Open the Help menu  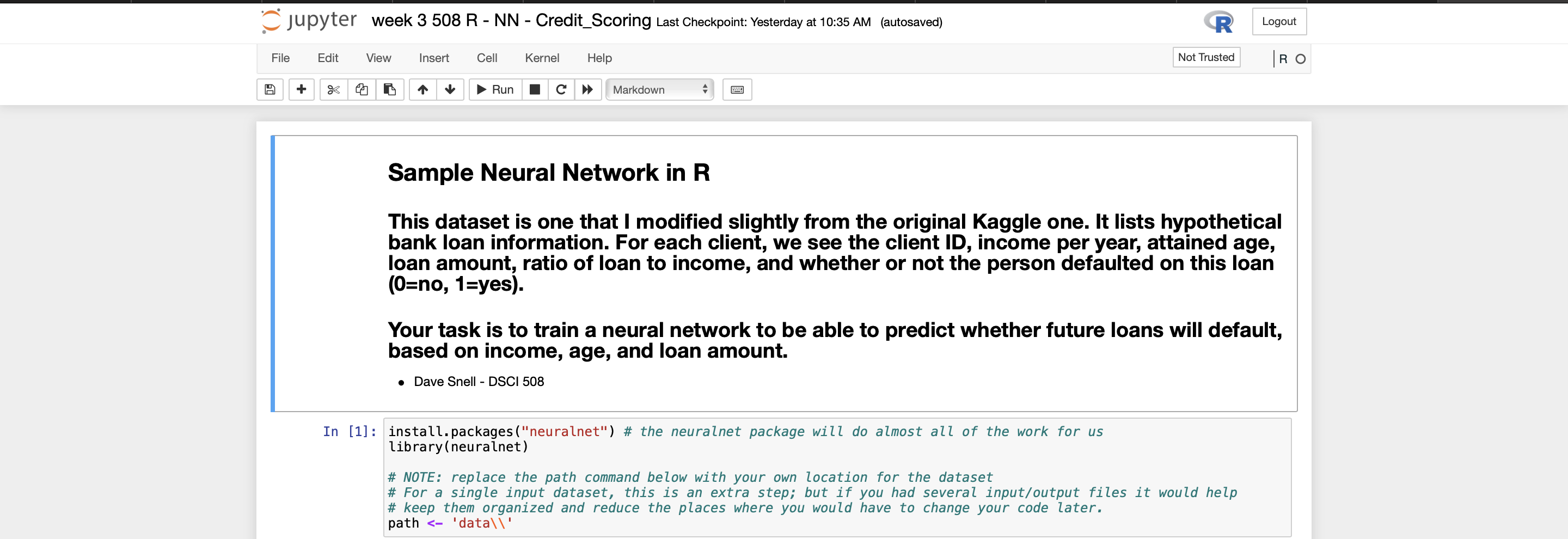pos(599,58)
